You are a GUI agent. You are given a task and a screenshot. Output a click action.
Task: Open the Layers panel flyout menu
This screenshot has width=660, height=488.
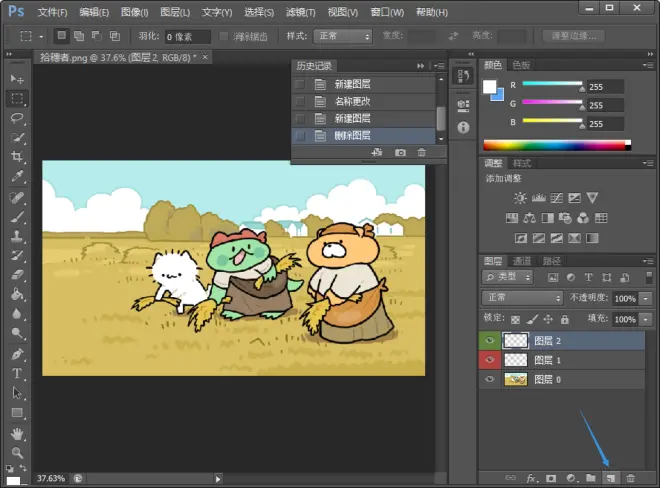click(648, 261)
